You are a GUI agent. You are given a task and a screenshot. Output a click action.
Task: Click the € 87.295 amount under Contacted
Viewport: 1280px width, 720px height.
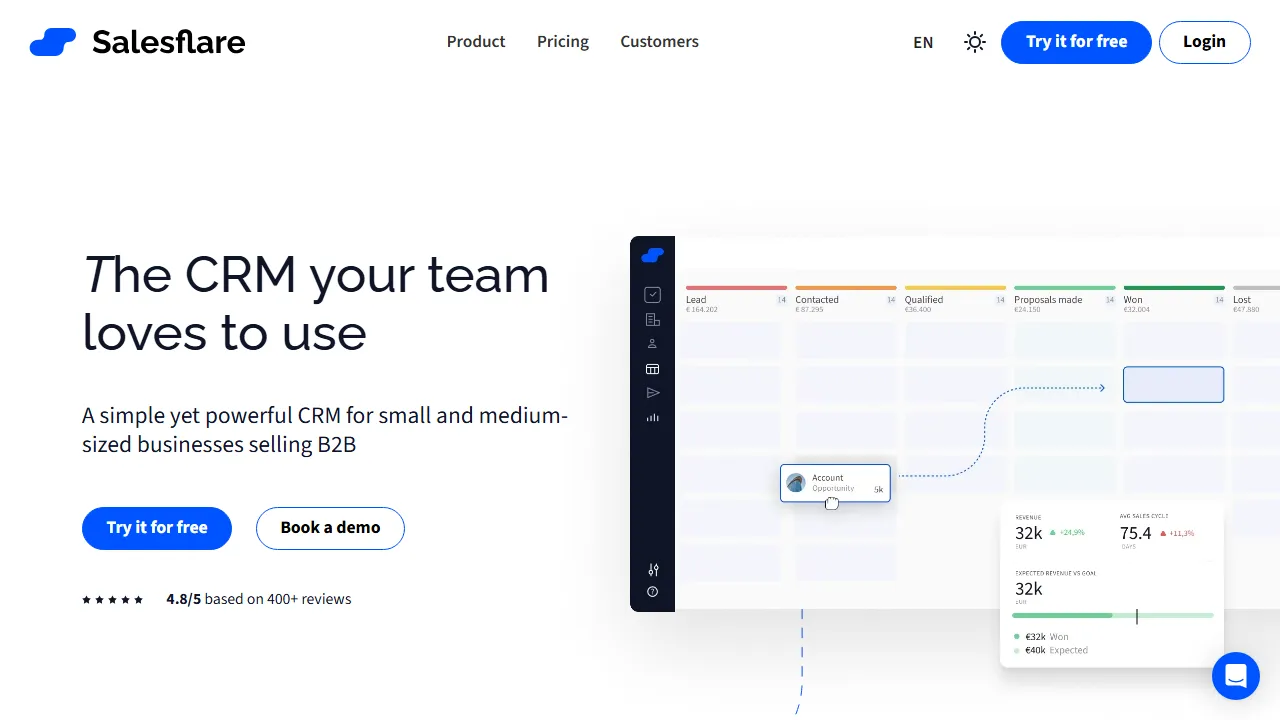point(810,310)
